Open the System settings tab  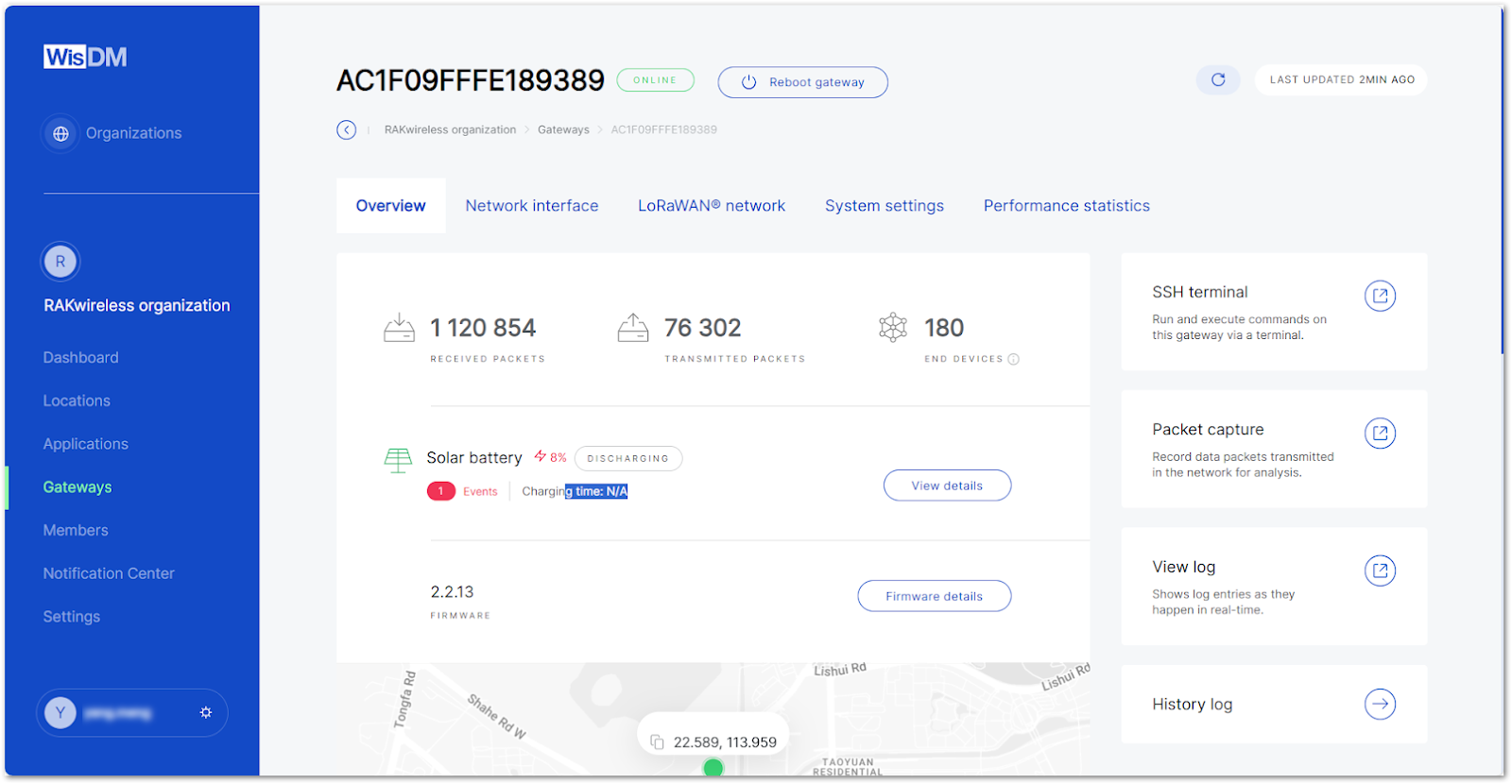pos(885,206)
